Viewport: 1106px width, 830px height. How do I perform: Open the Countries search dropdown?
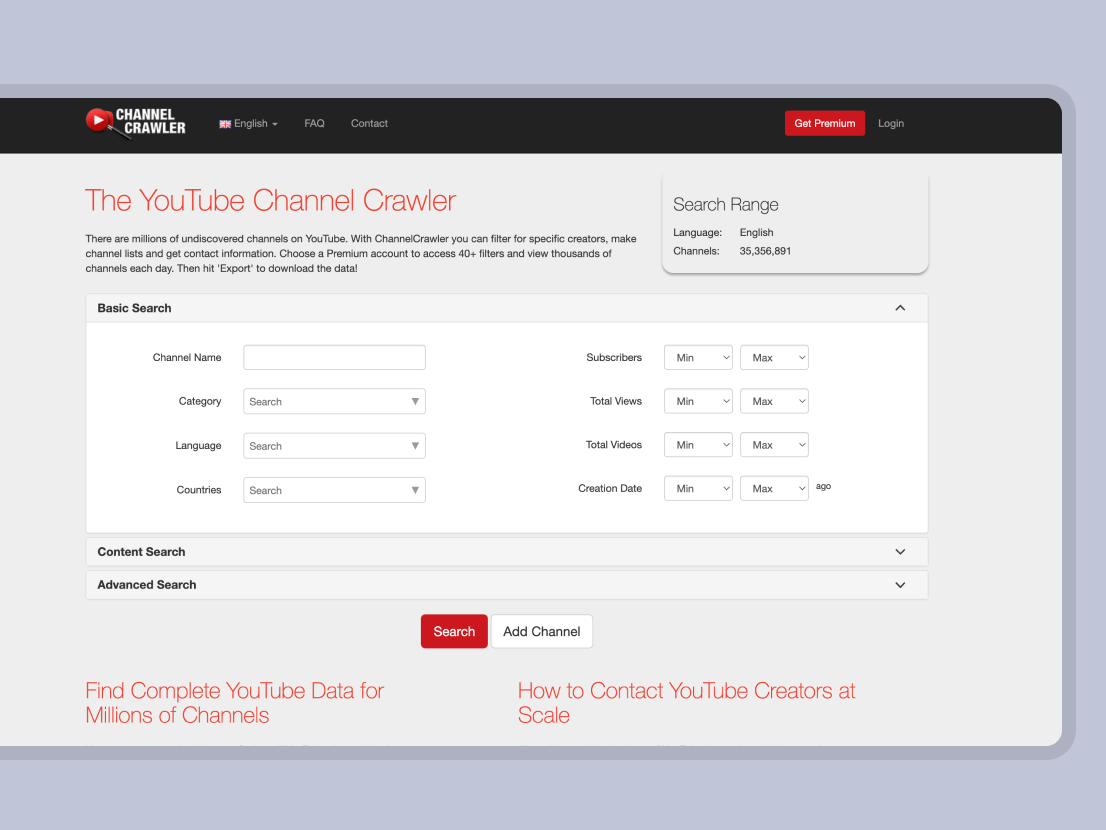tap(334, 490)
